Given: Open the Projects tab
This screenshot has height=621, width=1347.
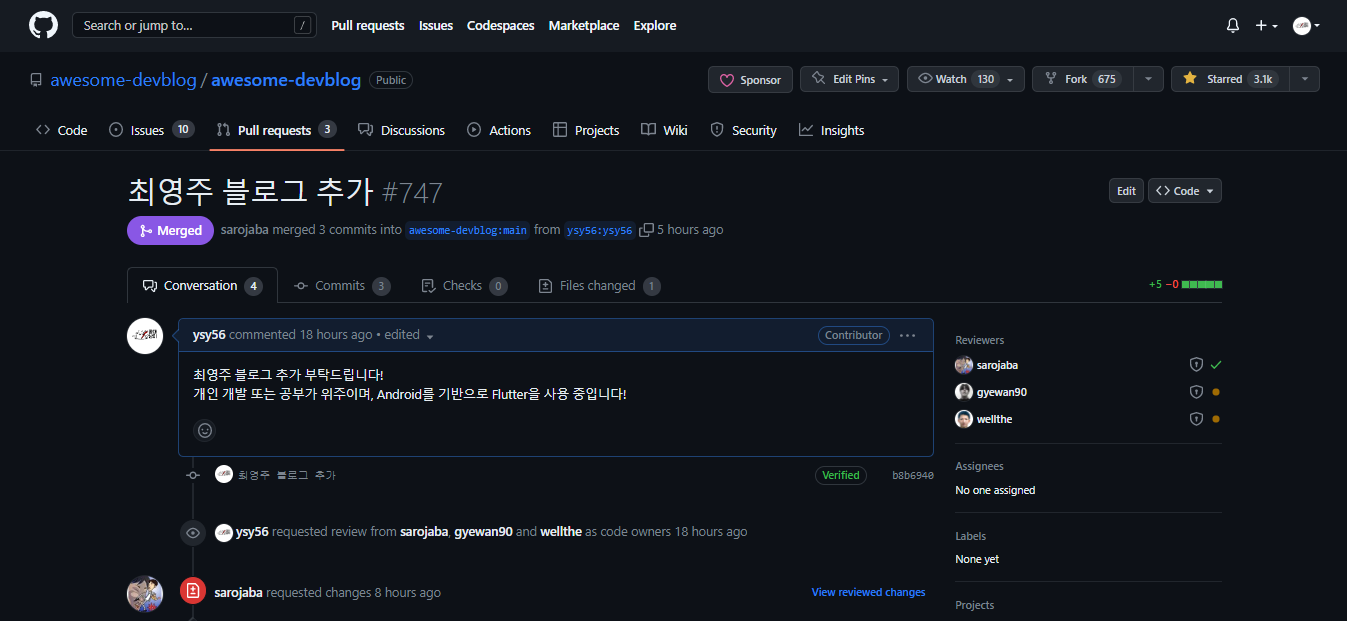Looking at the screenshot, I should click(x=586, y=130).
